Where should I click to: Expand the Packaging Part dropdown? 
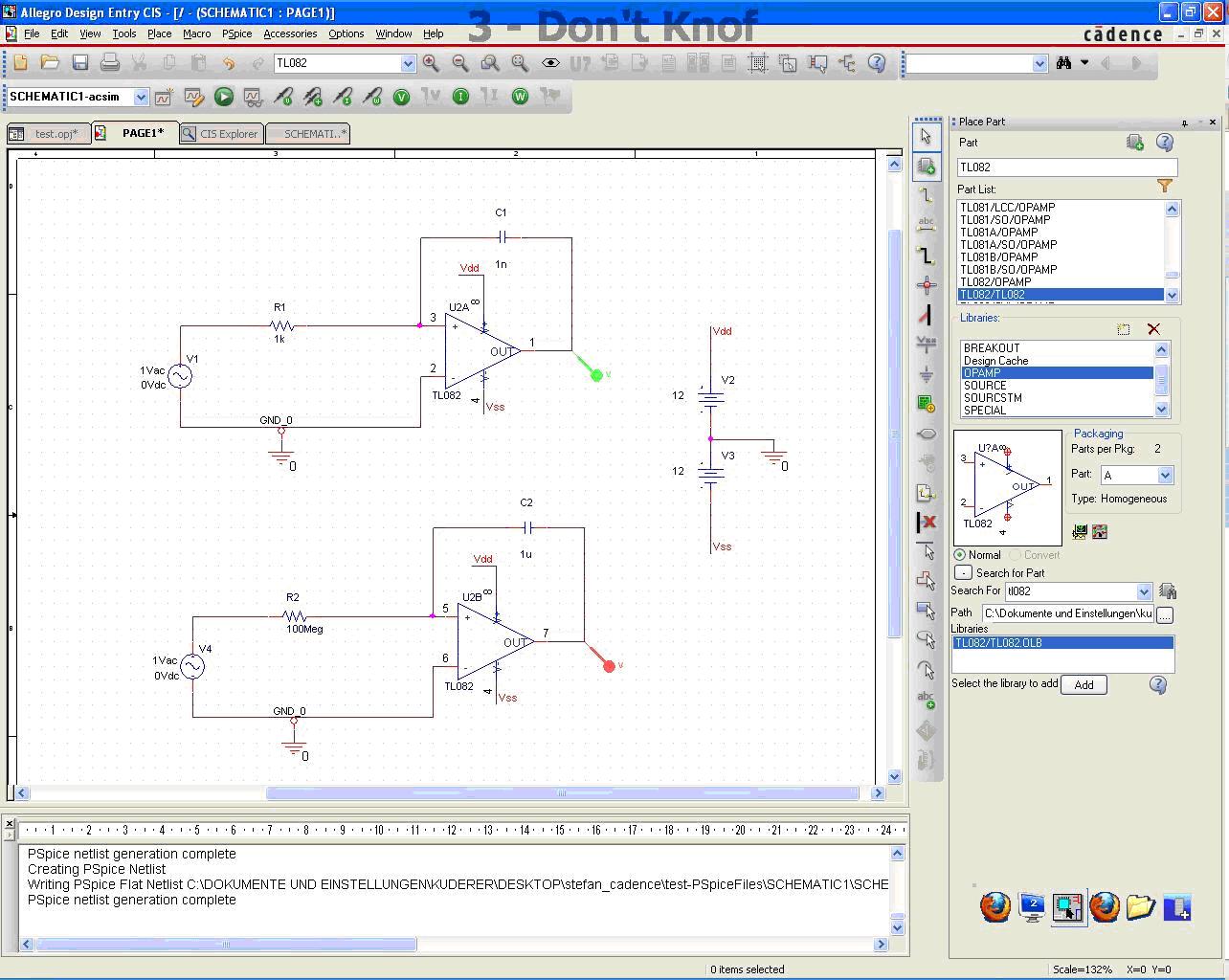[x=1165, y=476]
